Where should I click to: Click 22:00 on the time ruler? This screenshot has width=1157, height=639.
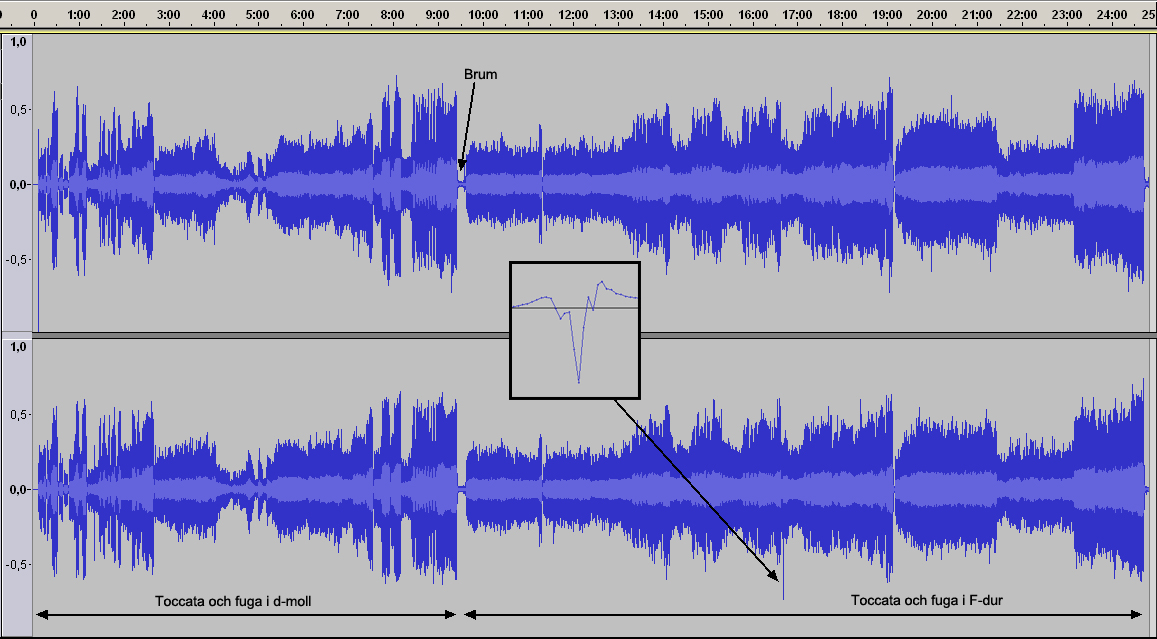pos(1022,14)
